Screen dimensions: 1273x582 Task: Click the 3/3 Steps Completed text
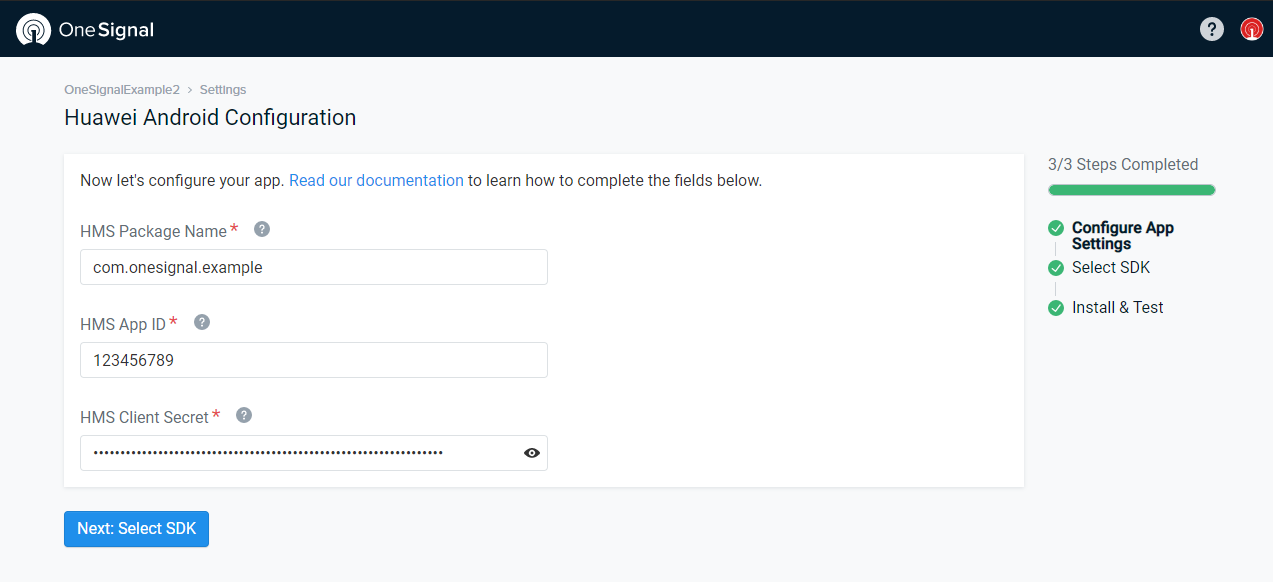click(1123, 165)
